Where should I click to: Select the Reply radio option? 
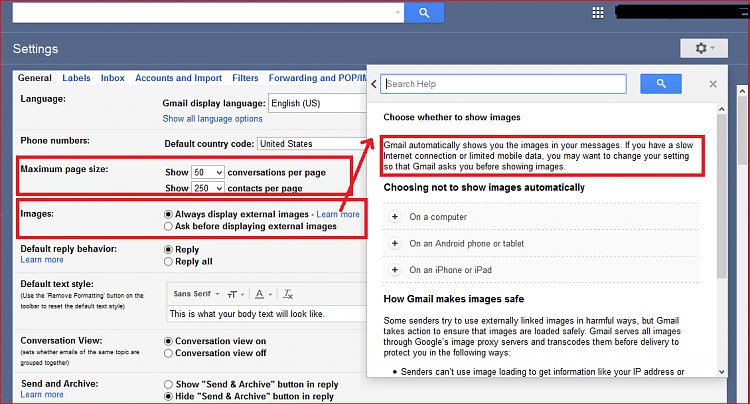pyautogui.click(x=168, y=250)
